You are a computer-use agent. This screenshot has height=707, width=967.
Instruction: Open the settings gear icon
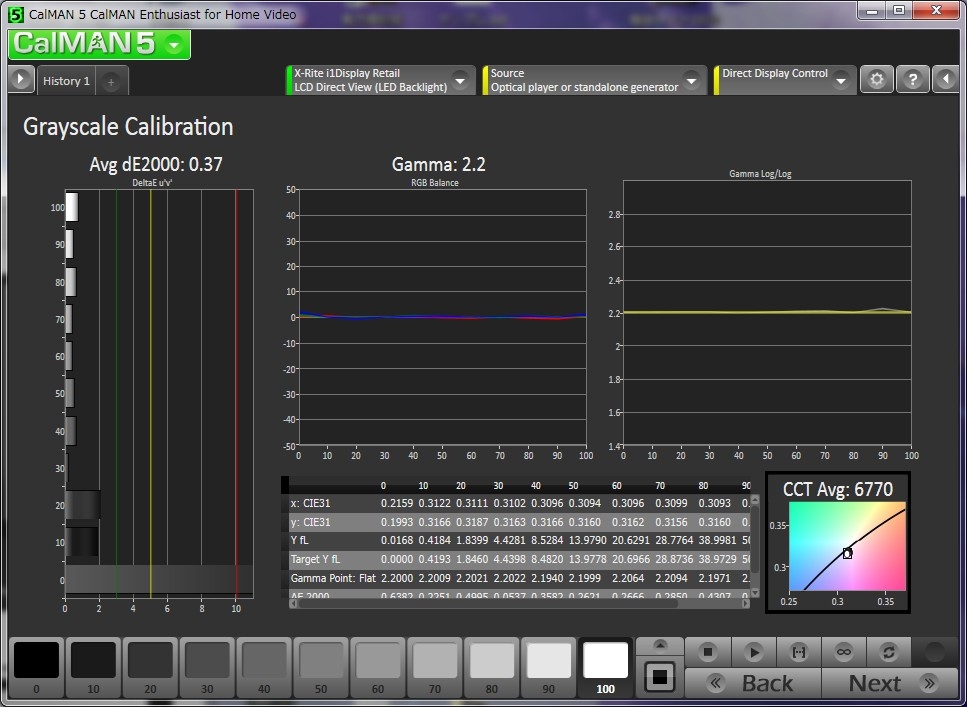click(877, 80)
